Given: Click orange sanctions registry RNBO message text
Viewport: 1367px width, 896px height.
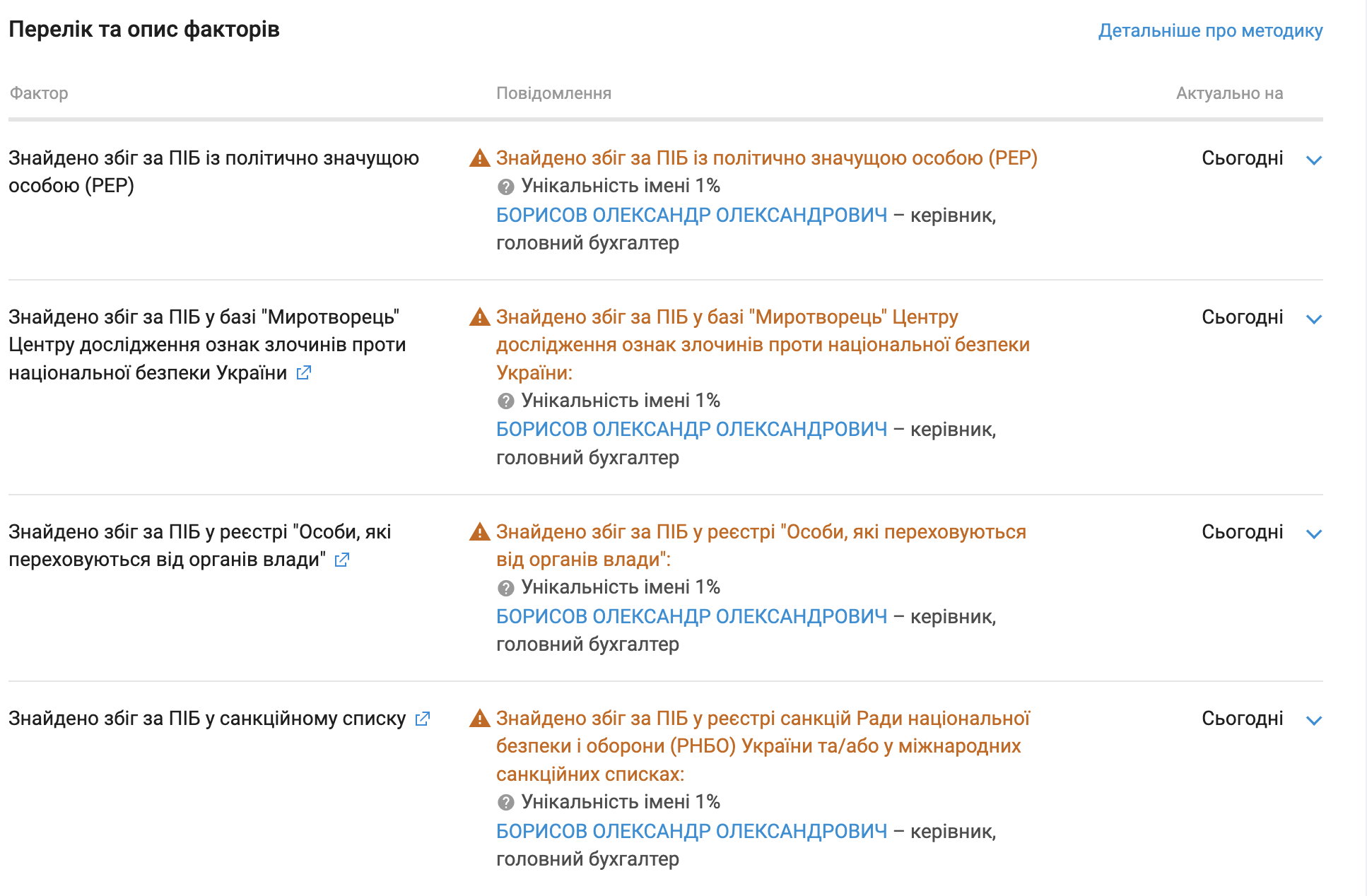Looking at the screenshot, I should [762, 745].
